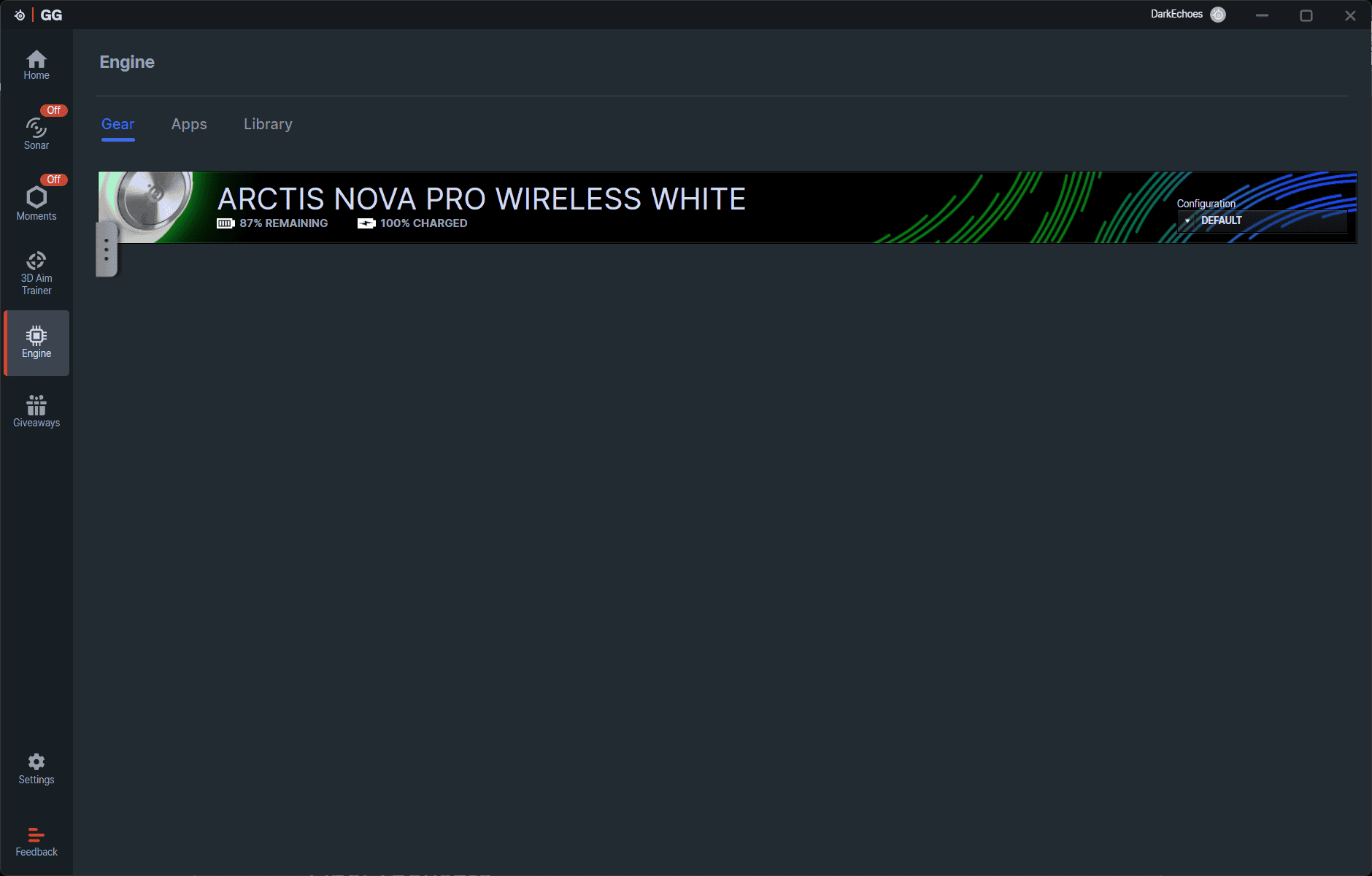Viewport: 1372px width, 876px height.
Task: Open the Moments capture section
Action: [36, 202]
